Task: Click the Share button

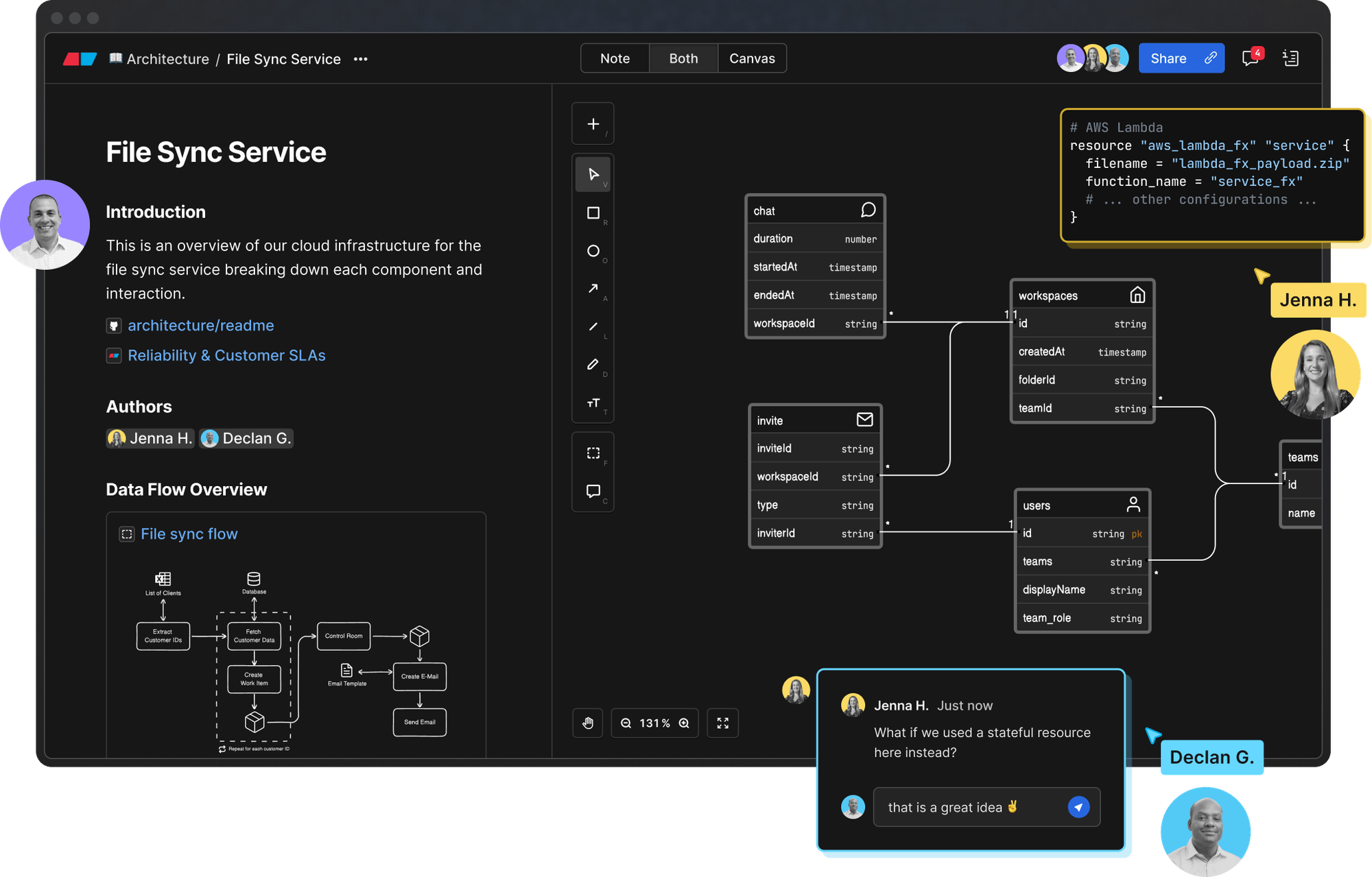Action: point(1181,58)
